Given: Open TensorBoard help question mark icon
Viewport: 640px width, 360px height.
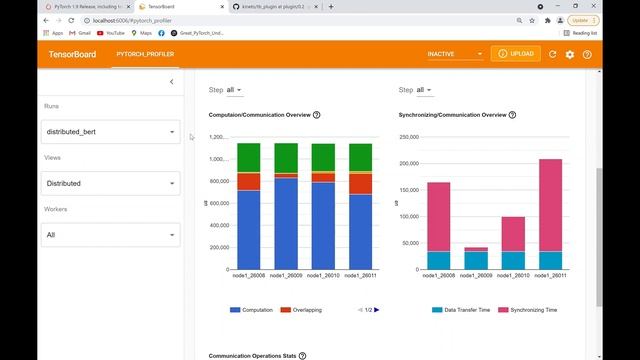Looking at the screenshot, I should (x=587, y=54).
